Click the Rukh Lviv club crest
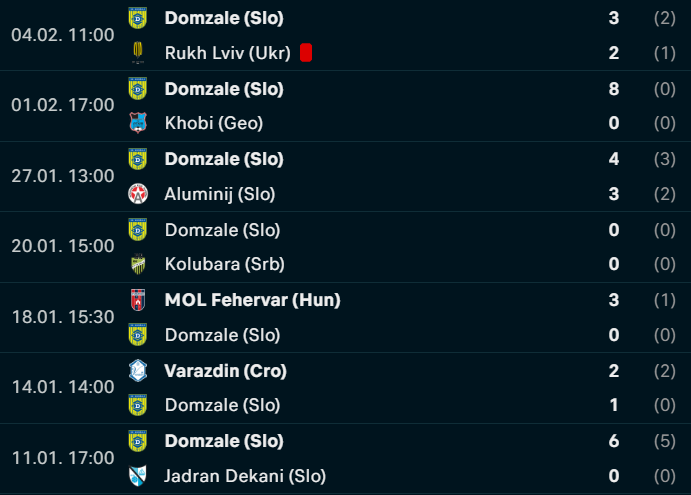The image size is (691, 495). (x=137, y=52)
